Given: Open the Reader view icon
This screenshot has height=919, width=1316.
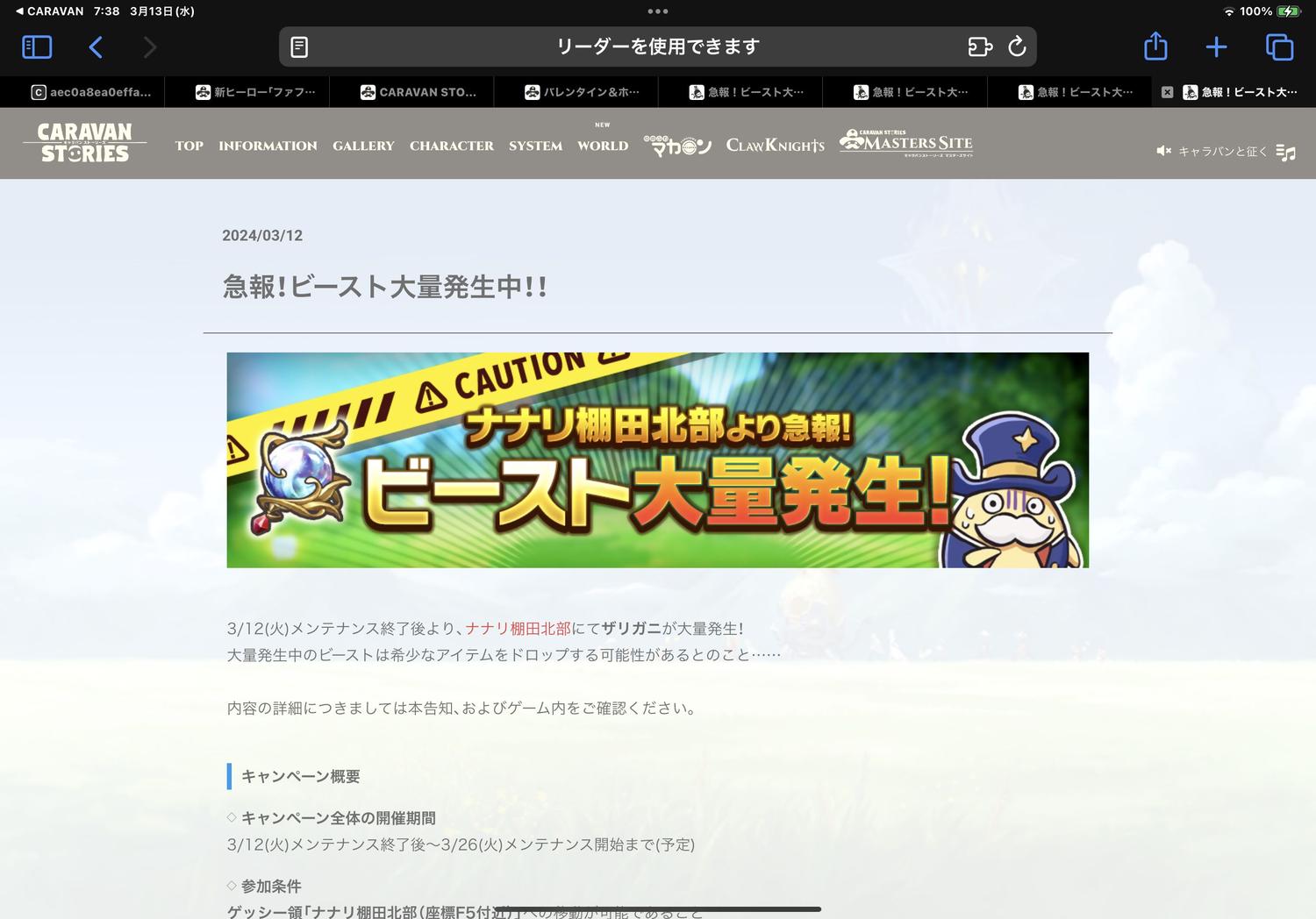Looking at the screenshot, I should (299, 46).
